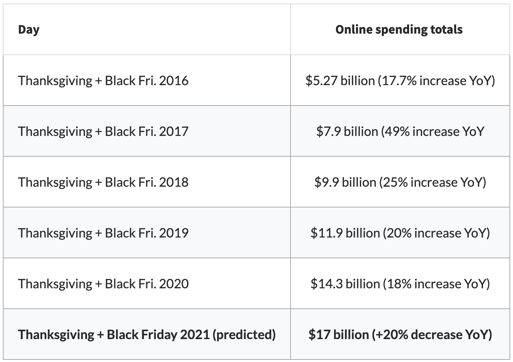Click the '$14.3 billion (18% increase YoY)' cell
Image resolution: width=513 pixels, height=362 pixels.
click(x=400, y=284)
